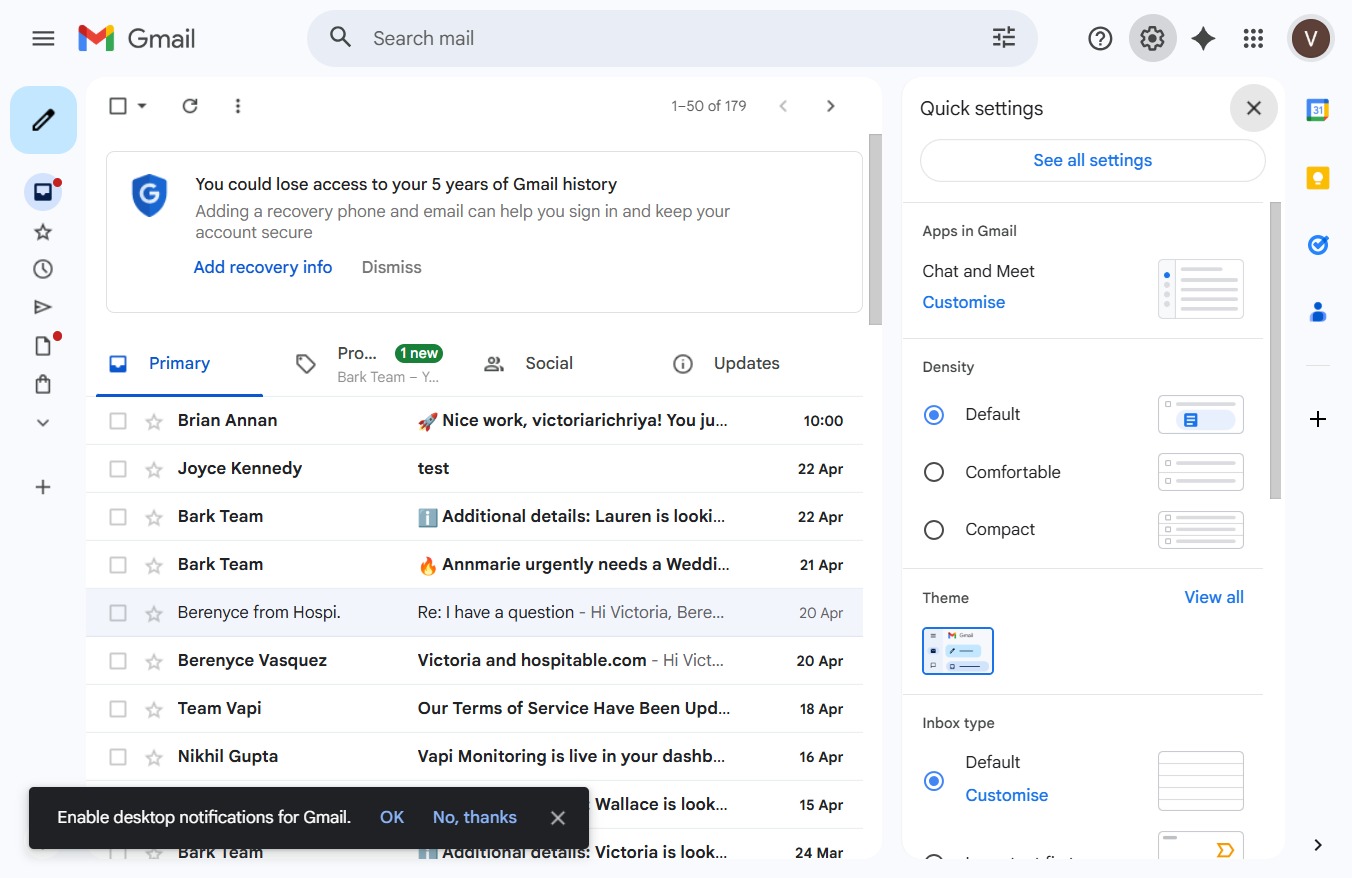Viewport: 1352px width, 878px height.
Task: Expand More labels chevron in sidebar
Action: [43, 422]
